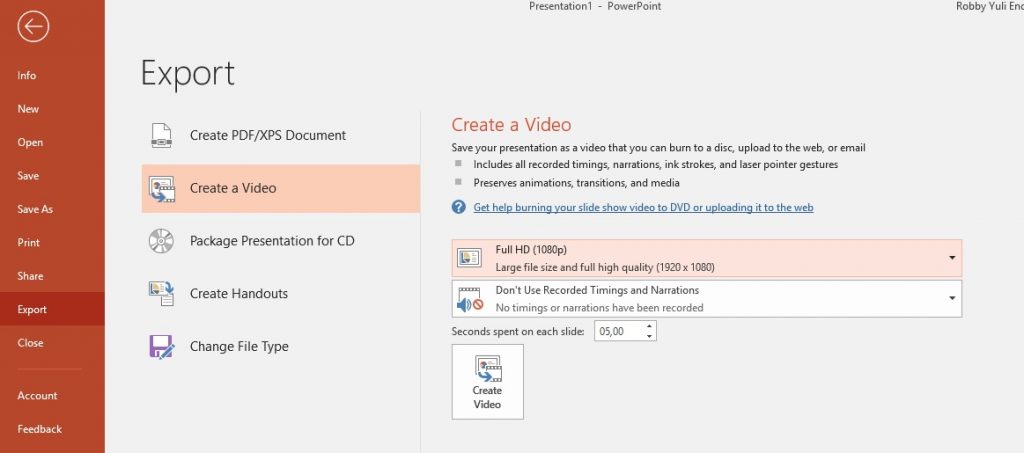Click the Create PDF/XPS Document icon

point(161,135)
